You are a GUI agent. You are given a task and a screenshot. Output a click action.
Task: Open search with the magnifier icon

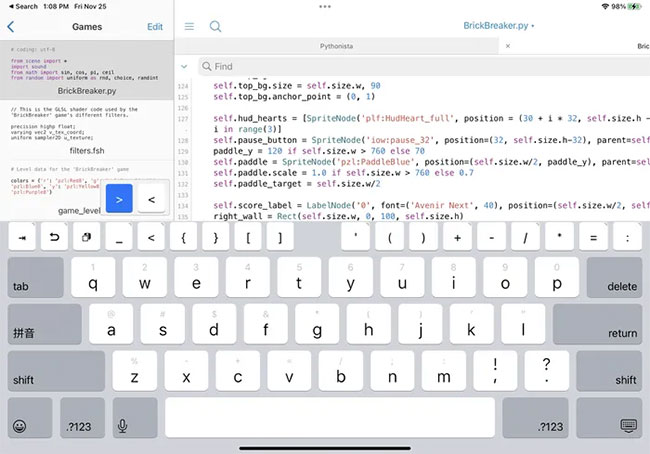click(x=215, y=27)
